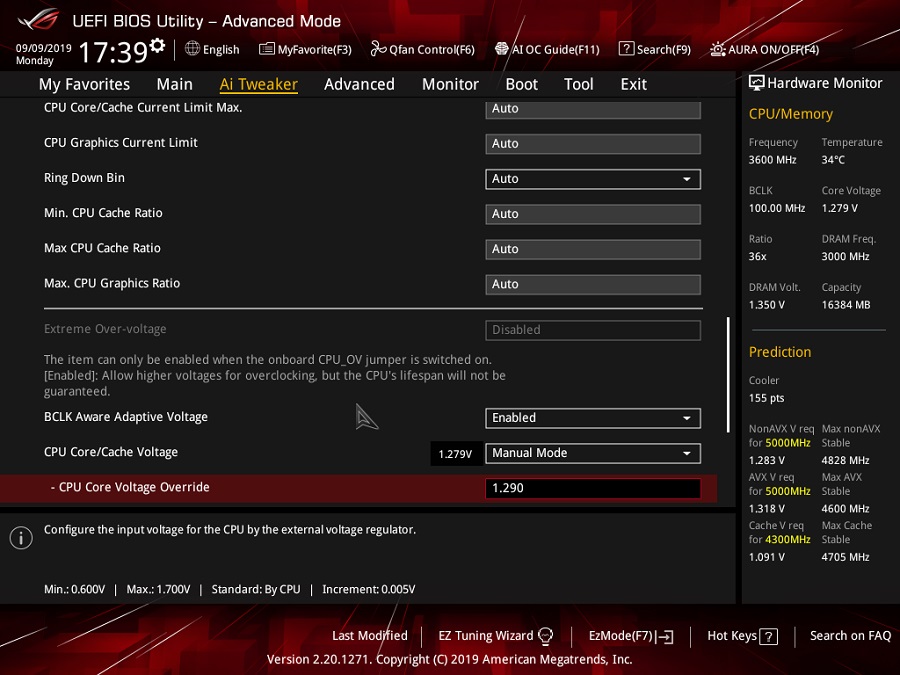Click CPU Core Voltage Override value field

[x=593, y=488]
